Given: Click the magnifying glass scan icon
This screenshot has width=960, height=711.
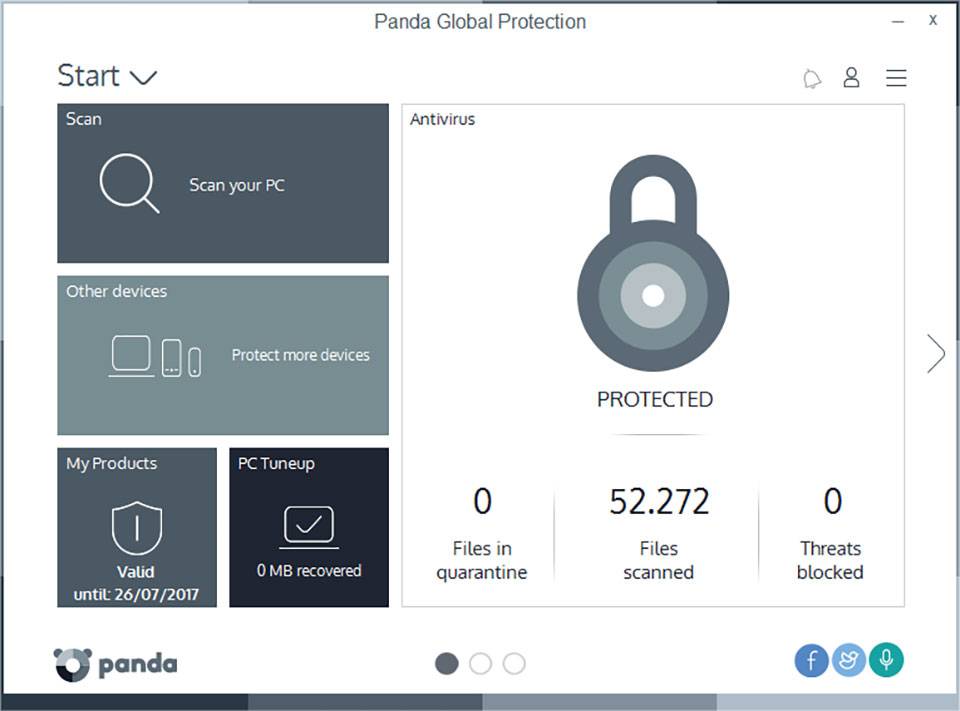Looking at the screenshot, I should point(129,183).
